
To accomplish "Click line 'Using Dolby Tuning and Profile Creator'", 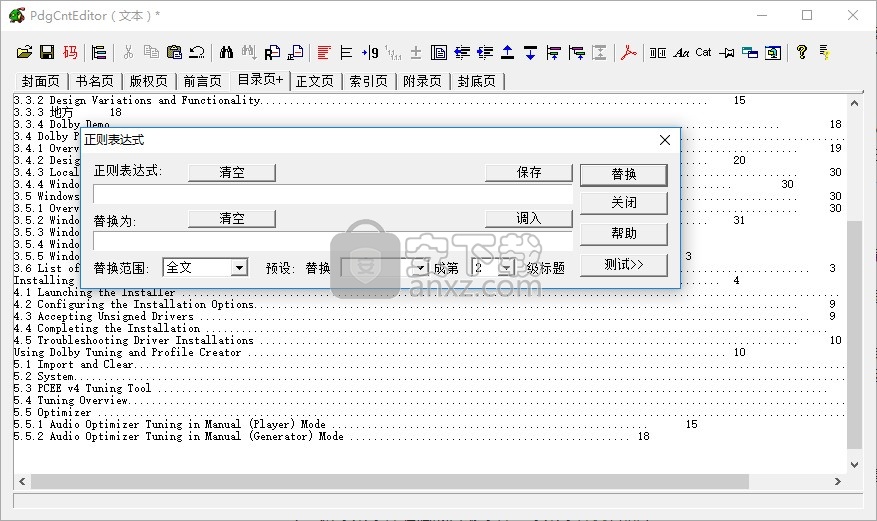I will (128, 353).
